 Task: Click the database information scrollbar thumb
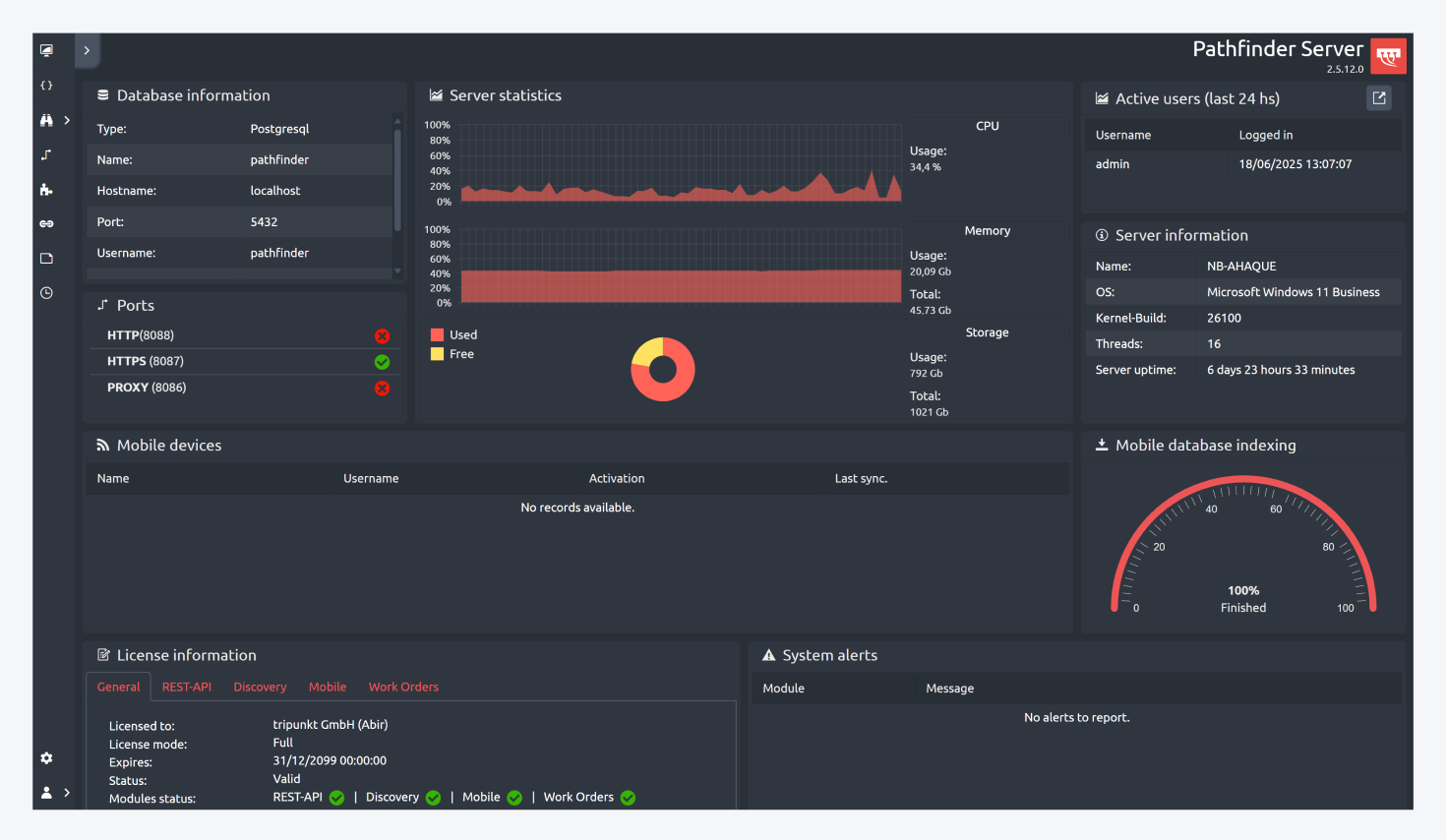tap(397, 180)
